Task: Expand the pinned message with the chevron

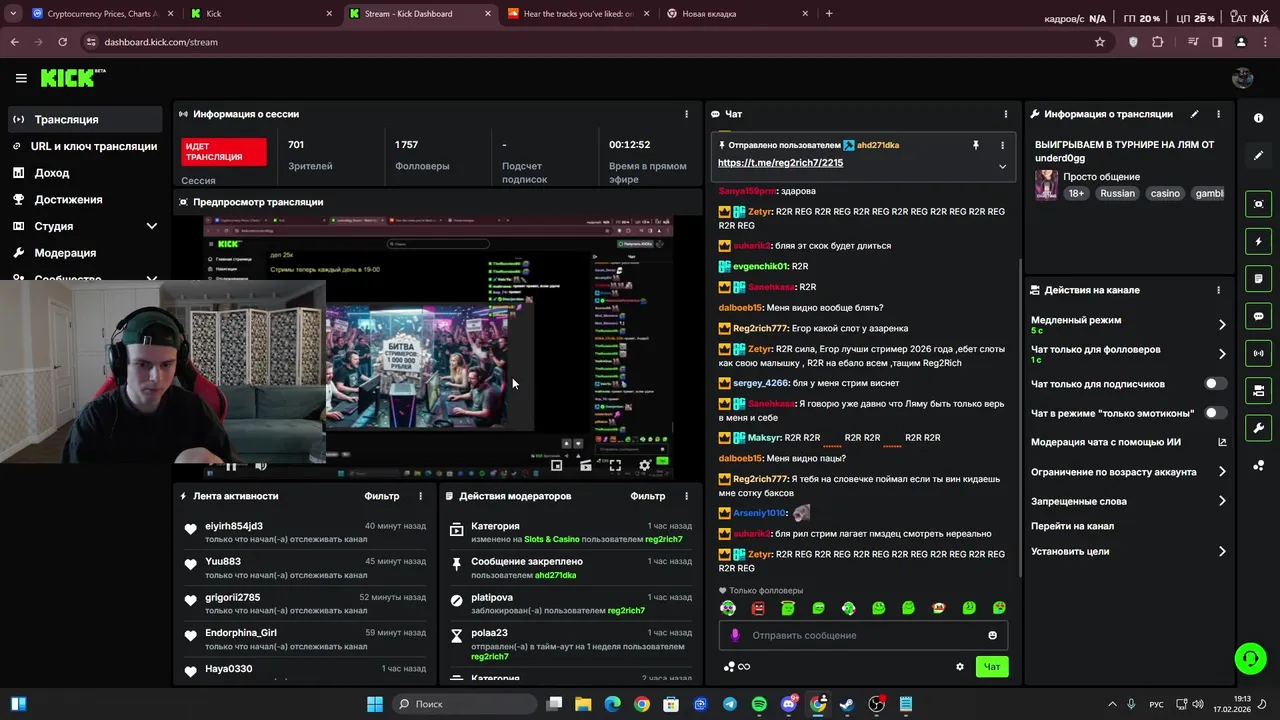Action: pyautogui.click(x=1002, y=166)
